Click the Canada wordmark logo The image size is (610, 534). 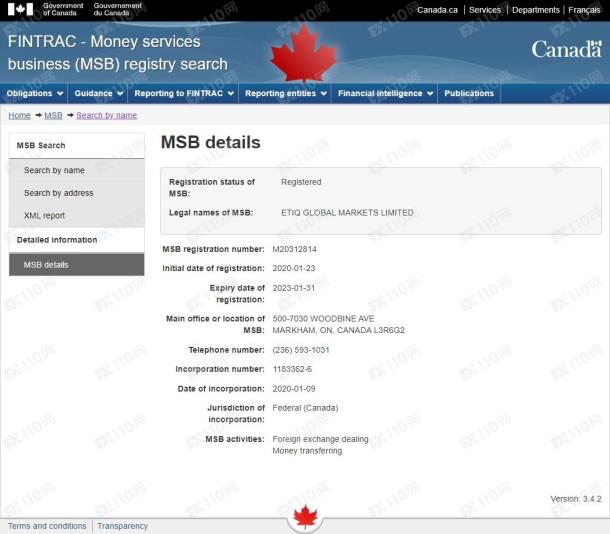coord(565,49)
